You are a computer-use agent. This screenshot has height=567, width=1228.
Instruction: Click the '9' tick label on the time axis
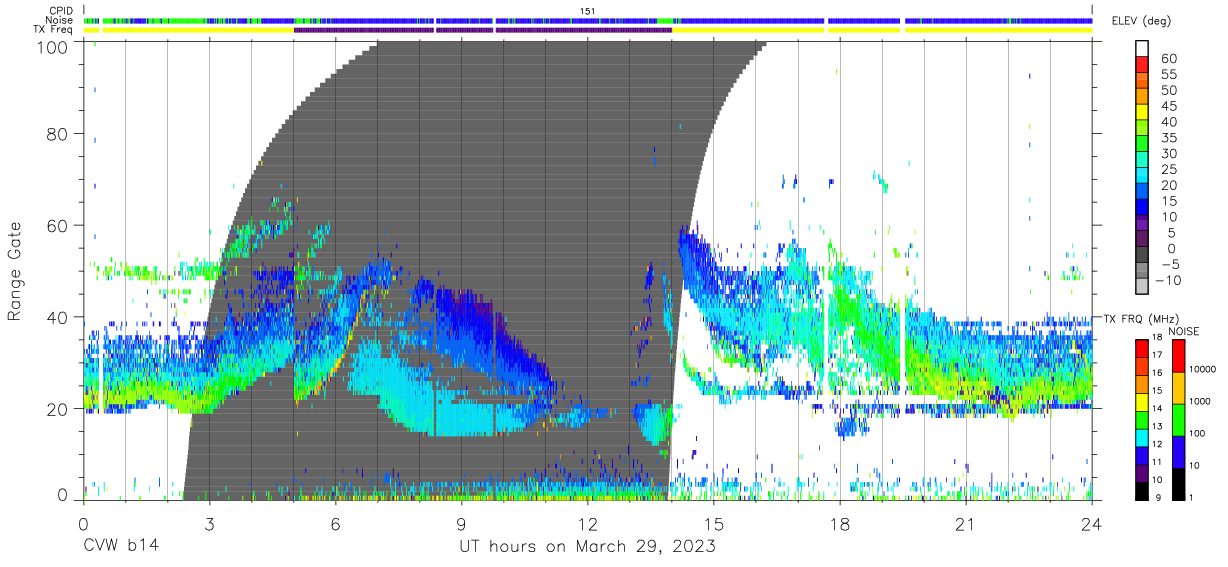click(461, 524)
